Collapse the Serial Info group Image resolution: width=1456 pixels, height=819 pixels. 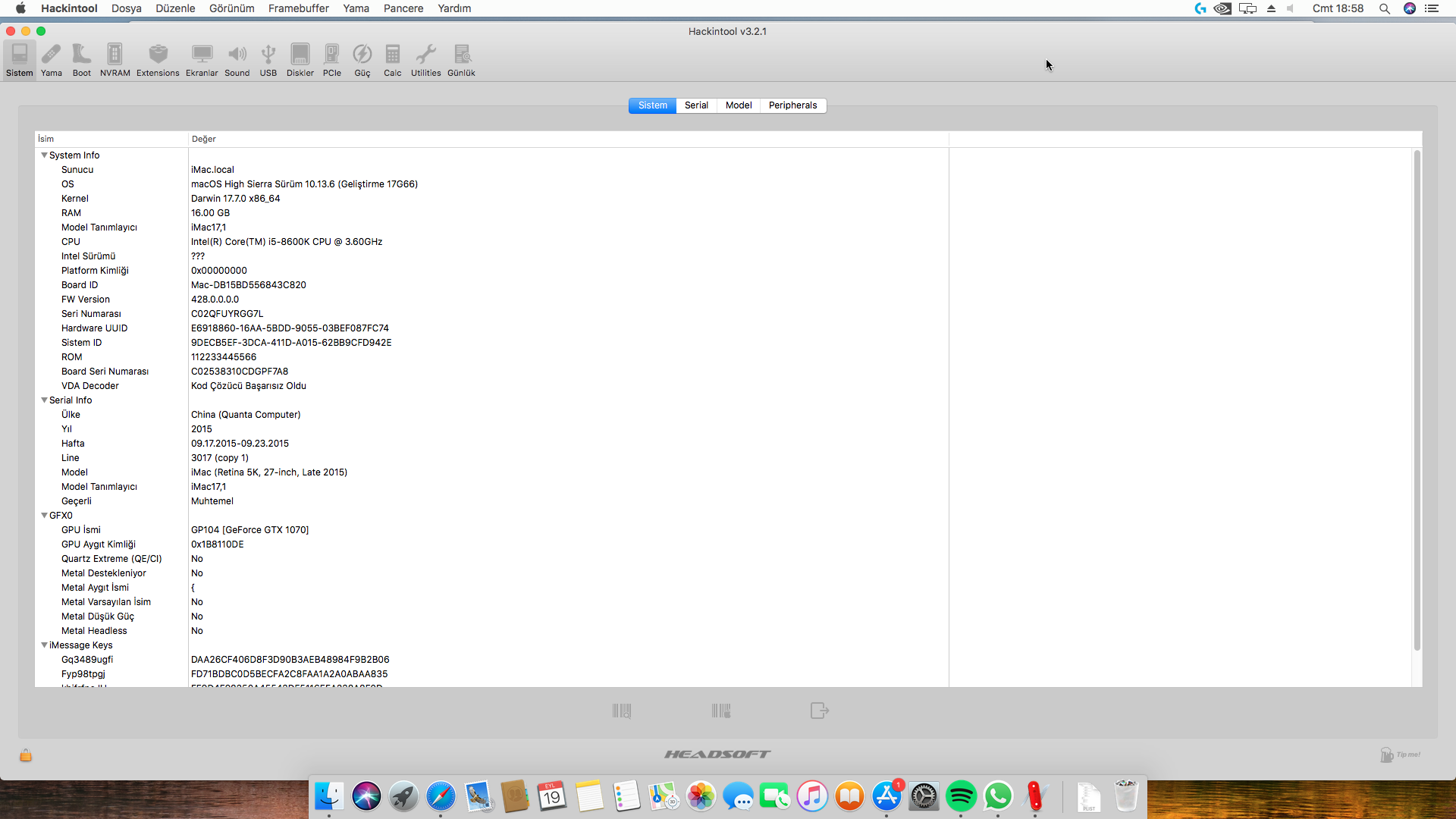click(x=44, y=400)
